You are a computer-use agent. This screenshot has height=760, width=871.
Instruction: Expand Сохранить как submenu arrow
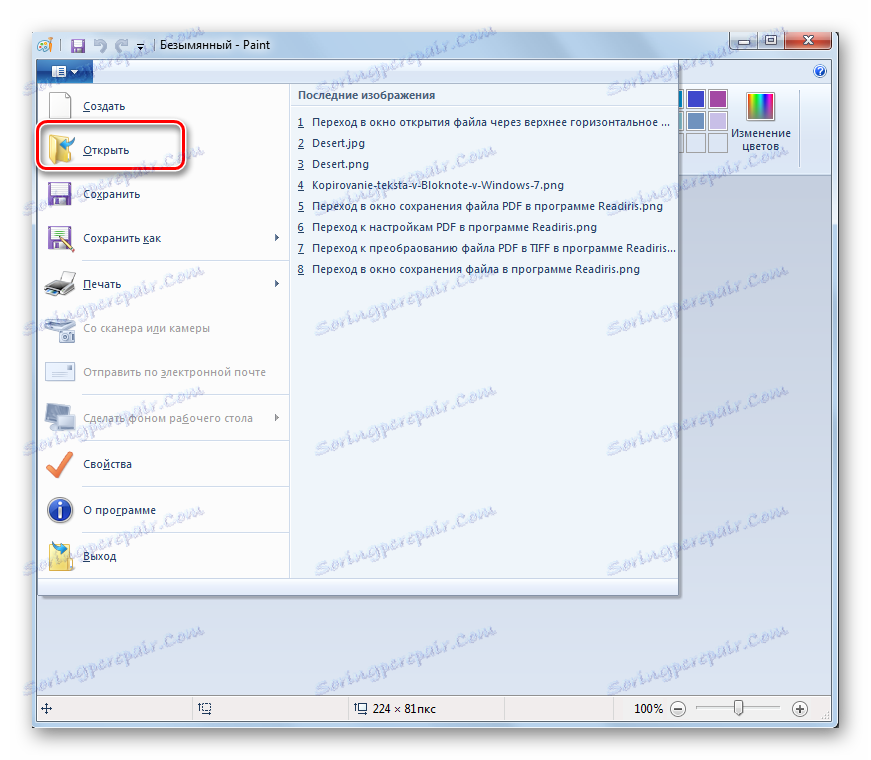pyautogui.click(x=277, y=238)
